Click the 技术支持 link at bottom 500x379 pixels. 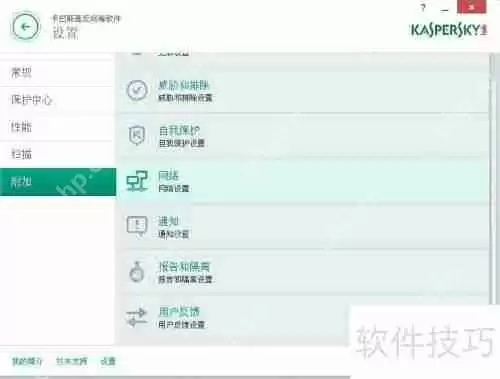pos(72,361)
